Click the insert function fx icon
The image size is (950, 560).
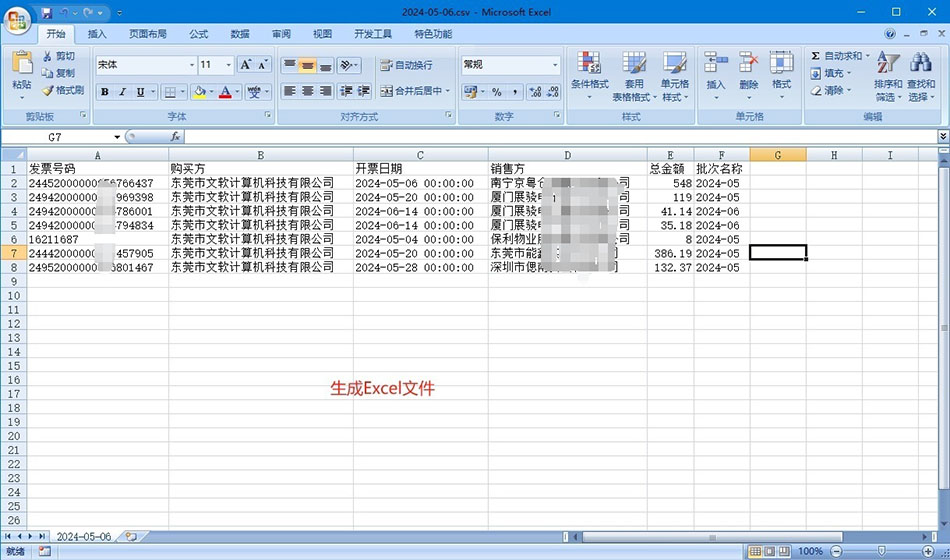[x=175, y=136]
